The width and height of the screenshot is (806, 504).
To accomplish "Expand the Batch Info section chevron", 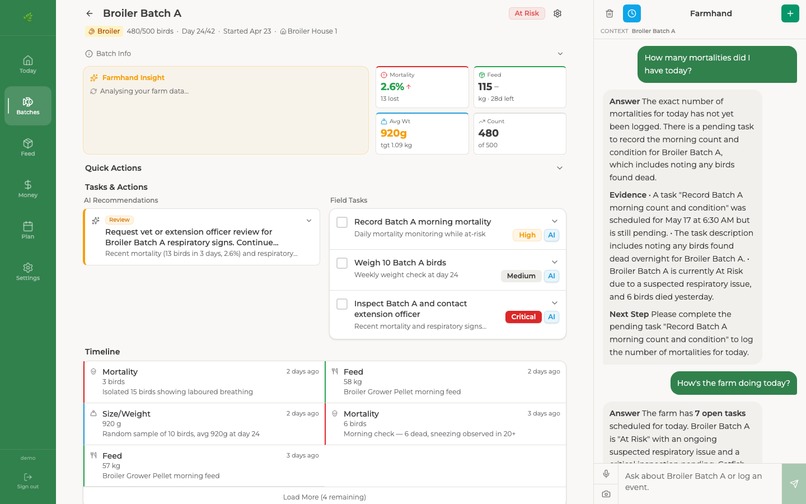I will [560, 53].
